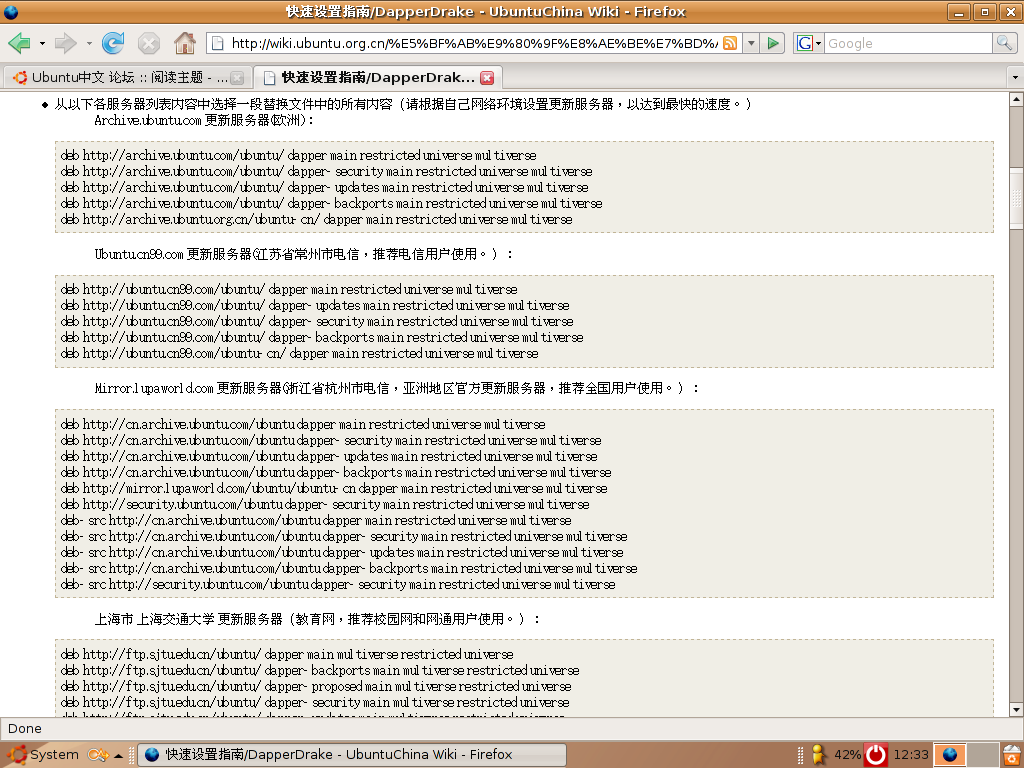Click the magnifier search button

click(x=1004, y=44)
